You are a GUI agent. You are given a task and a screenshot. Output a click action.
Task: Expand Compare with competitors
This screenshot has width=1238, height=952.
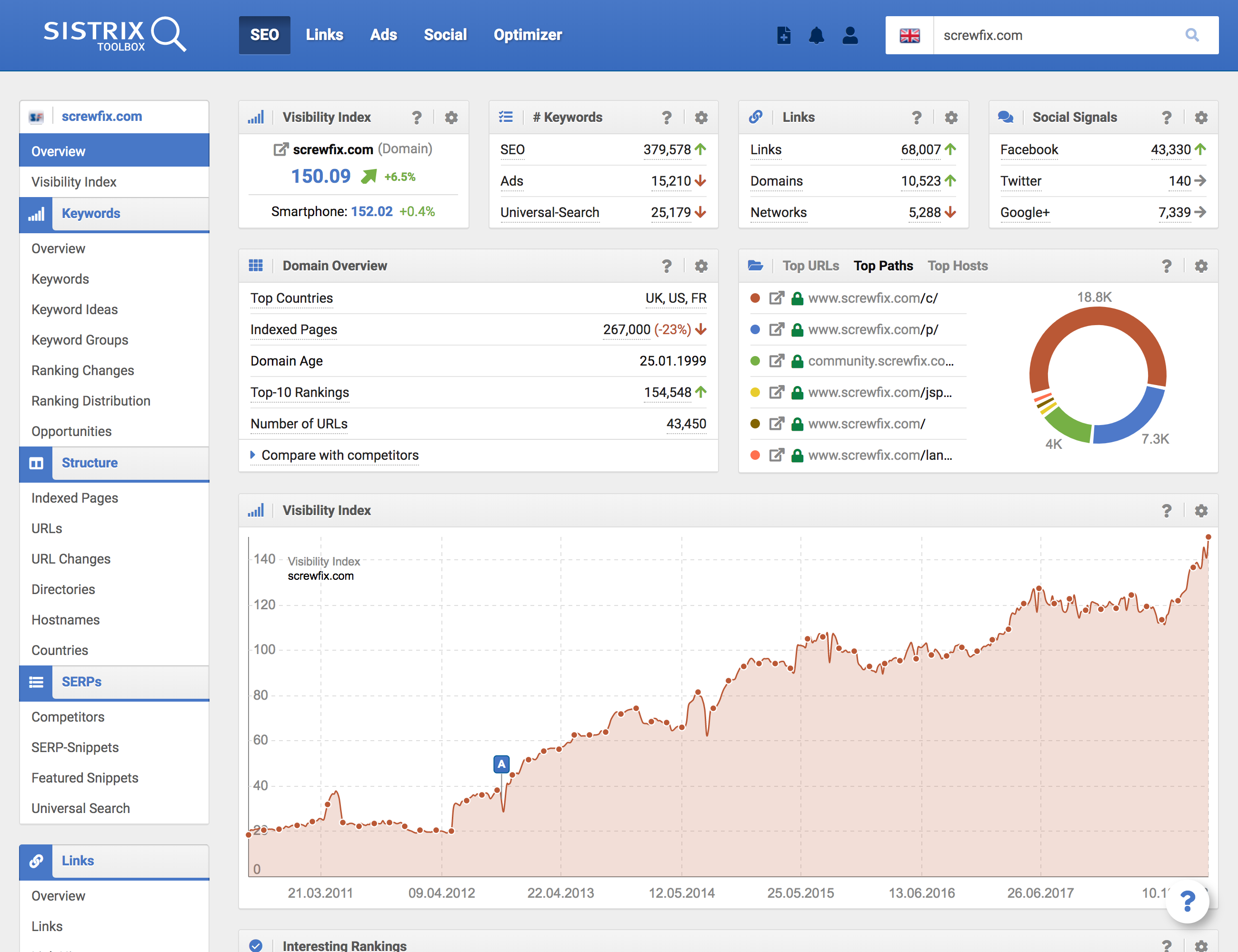339,455
